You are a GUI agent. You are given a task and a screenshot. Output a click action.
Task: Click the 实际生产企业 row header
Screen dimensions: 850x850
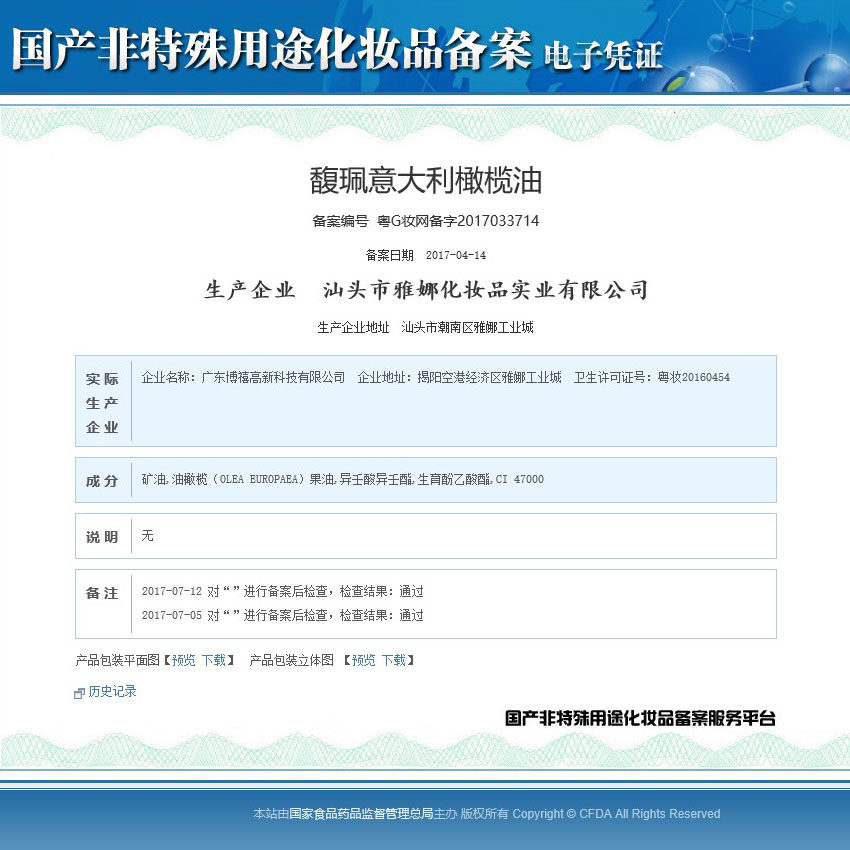[102, 402]
